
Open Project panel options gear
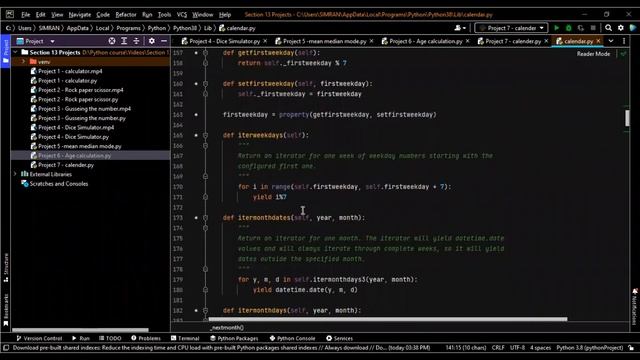click(152, 41)
